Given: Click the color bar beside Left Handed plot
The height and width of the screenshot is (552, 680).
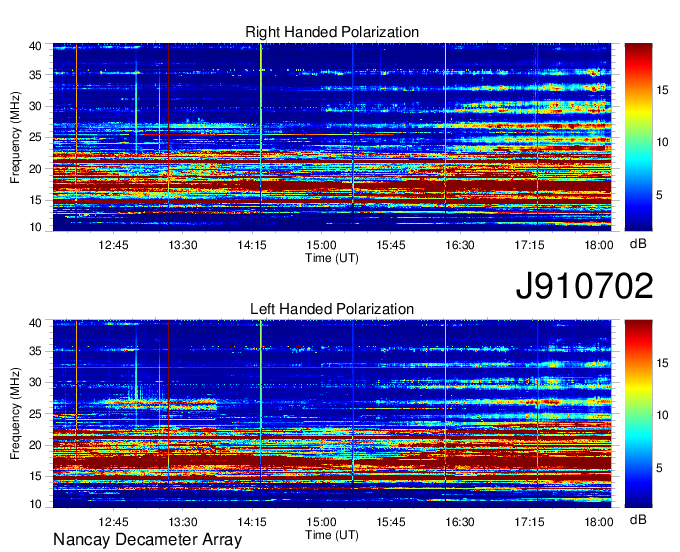Looking at the screenshot, I should click(638, 414).
